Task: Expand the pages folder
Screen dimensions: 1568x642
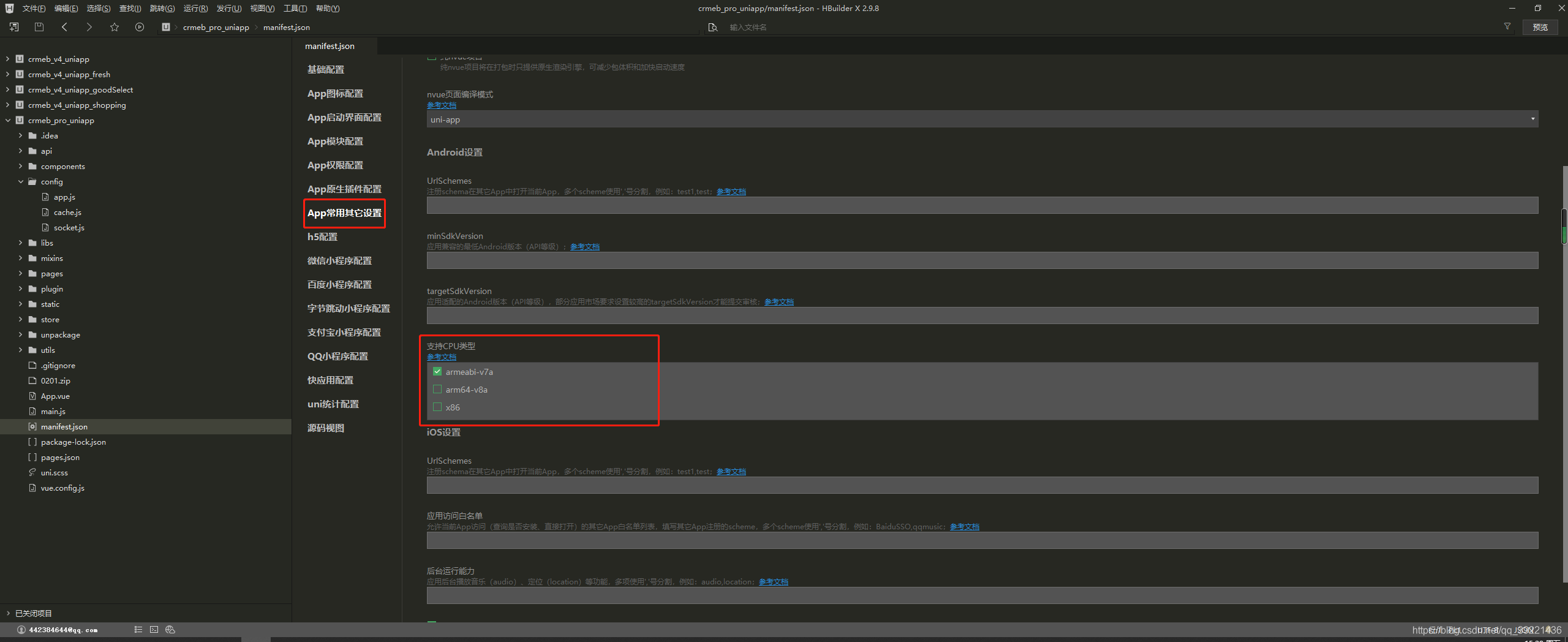Action: [x=20, y=273]
